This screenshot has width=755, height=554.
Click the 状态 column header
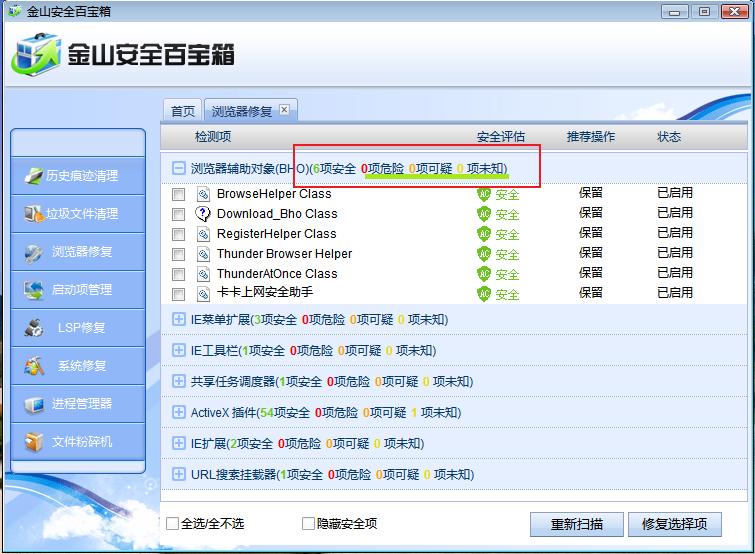coord(669,137)
